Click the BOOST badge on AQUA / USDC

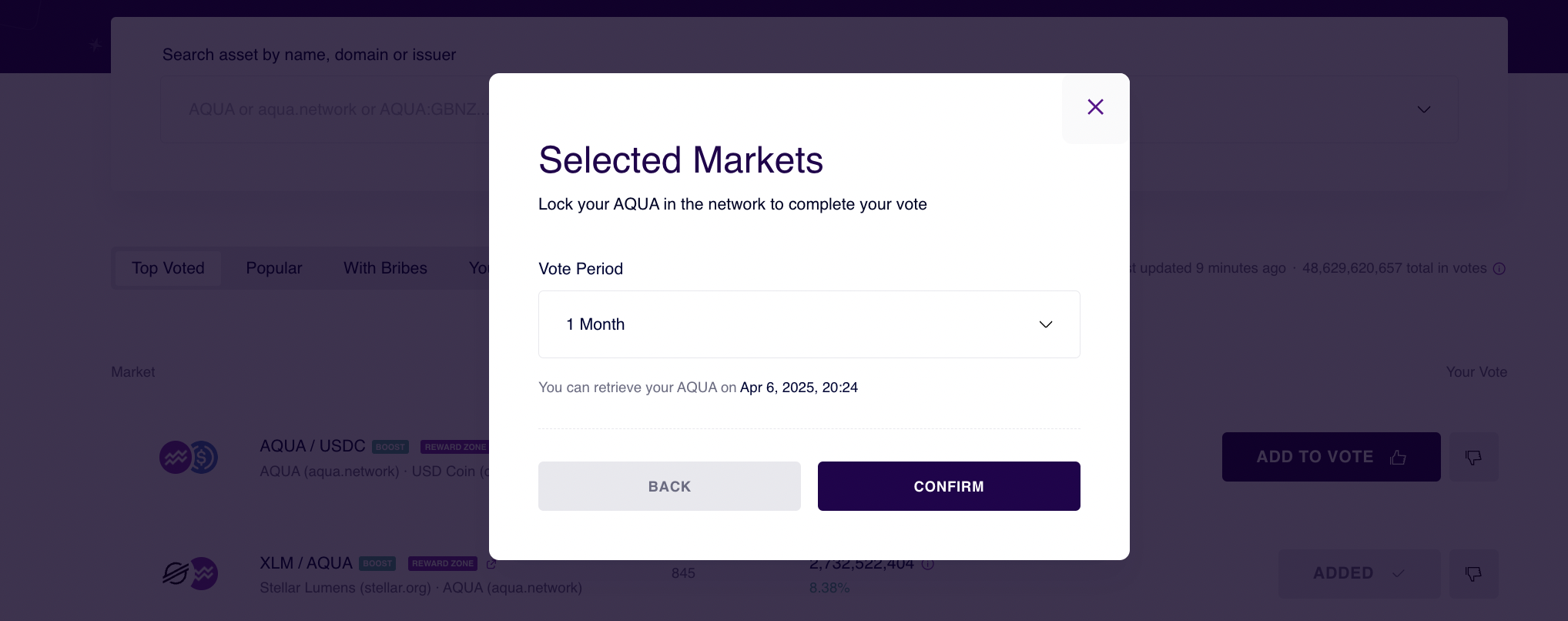(390, 448)
